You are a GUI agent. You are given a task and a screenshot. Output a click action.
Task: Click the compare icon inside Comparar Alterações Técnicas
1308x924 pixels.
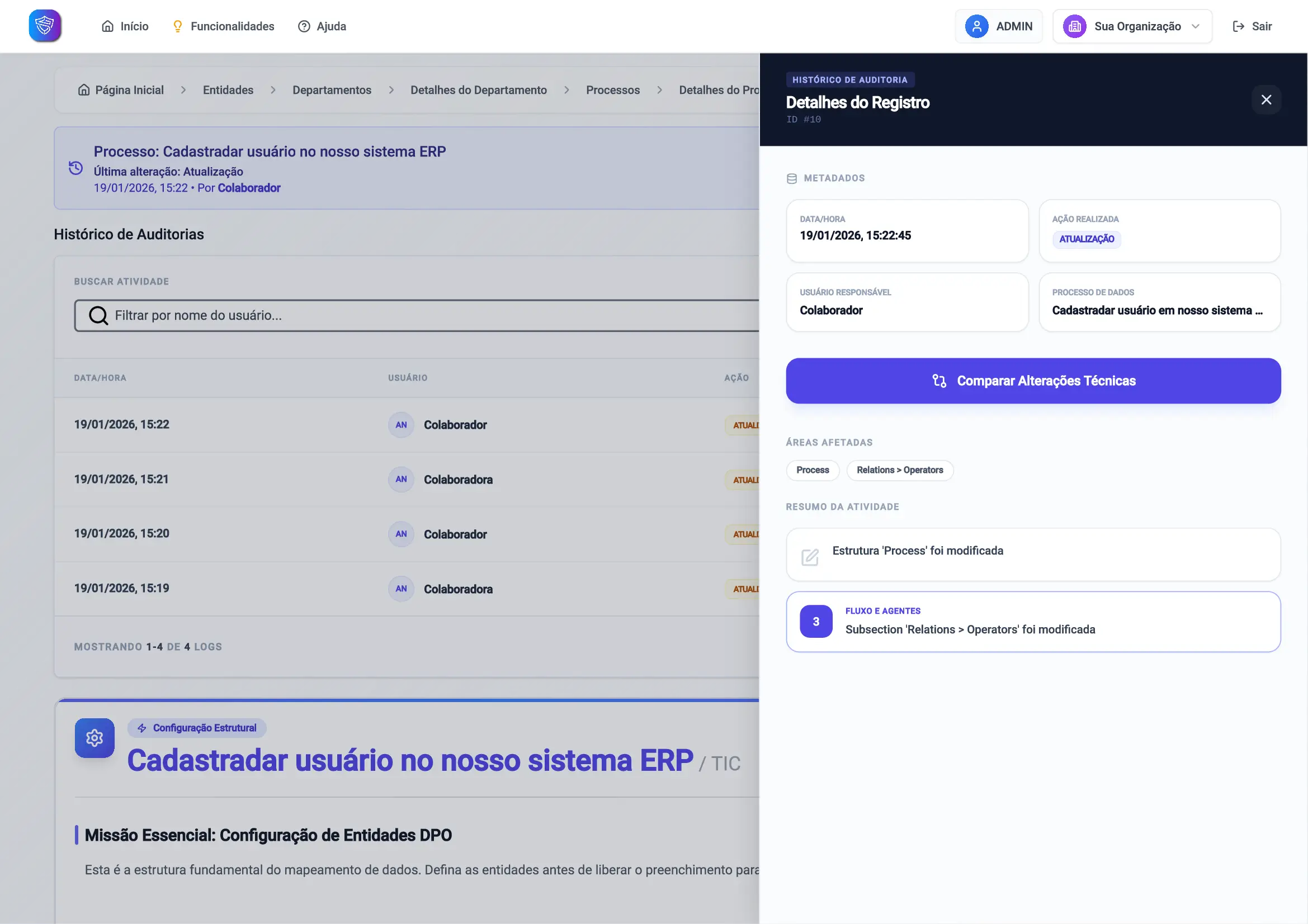click(x=939, y=381)
